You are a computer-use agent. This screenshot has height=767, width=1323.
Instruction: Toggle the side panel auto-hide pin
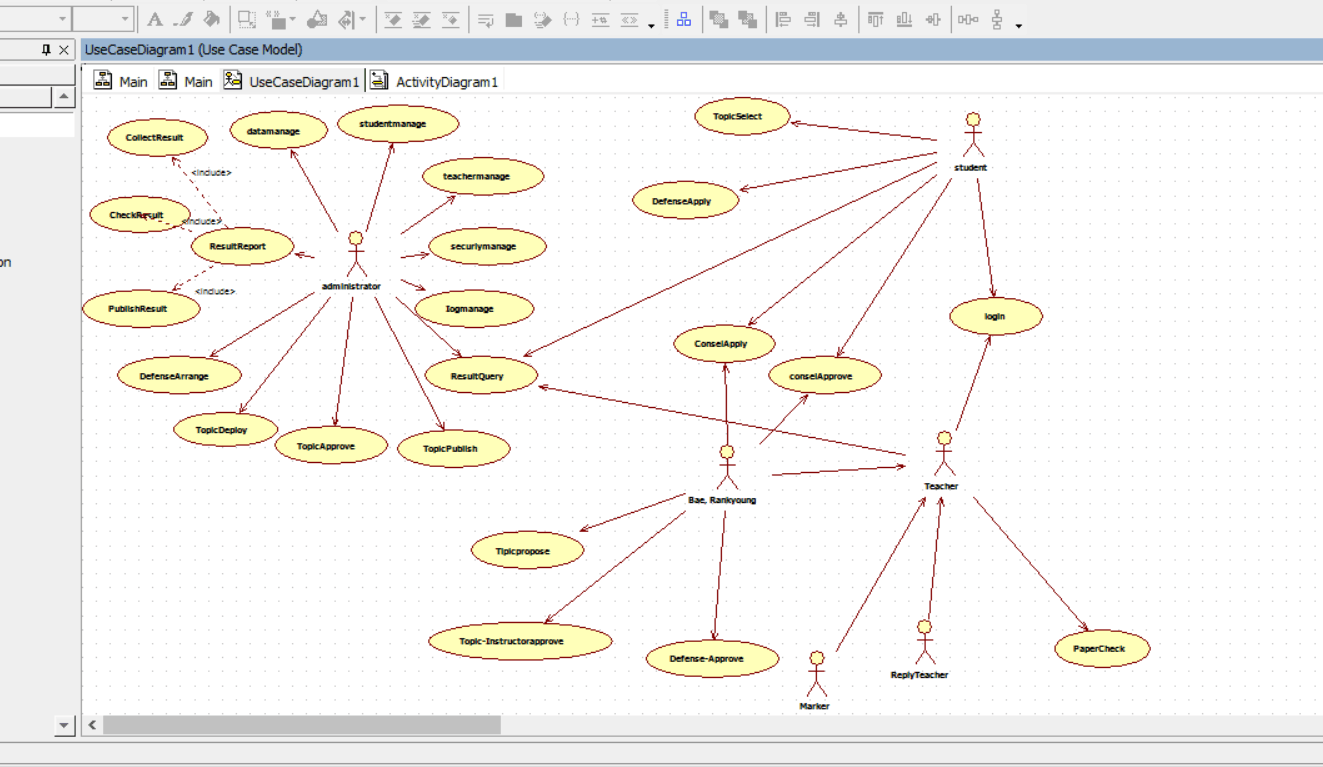46,50
